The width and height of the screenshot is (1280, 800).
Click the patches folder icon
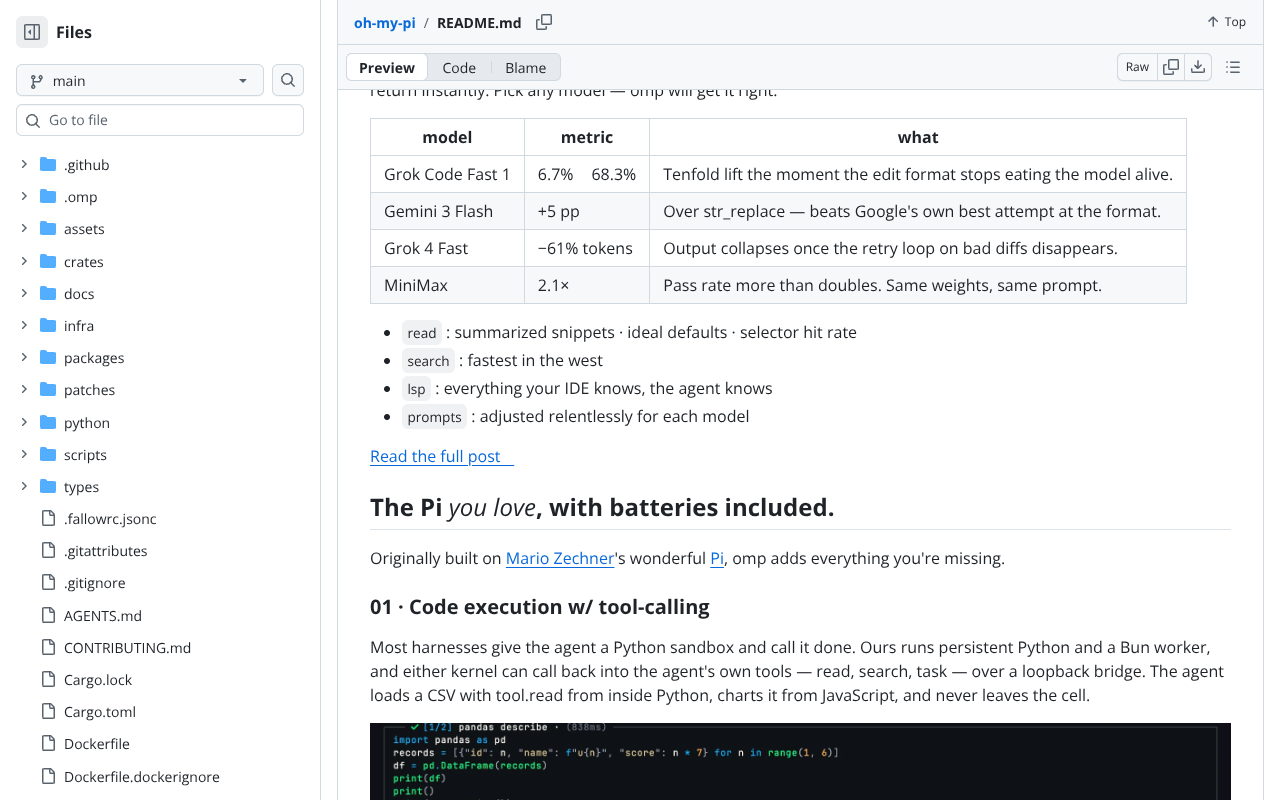tap(48, 389)
